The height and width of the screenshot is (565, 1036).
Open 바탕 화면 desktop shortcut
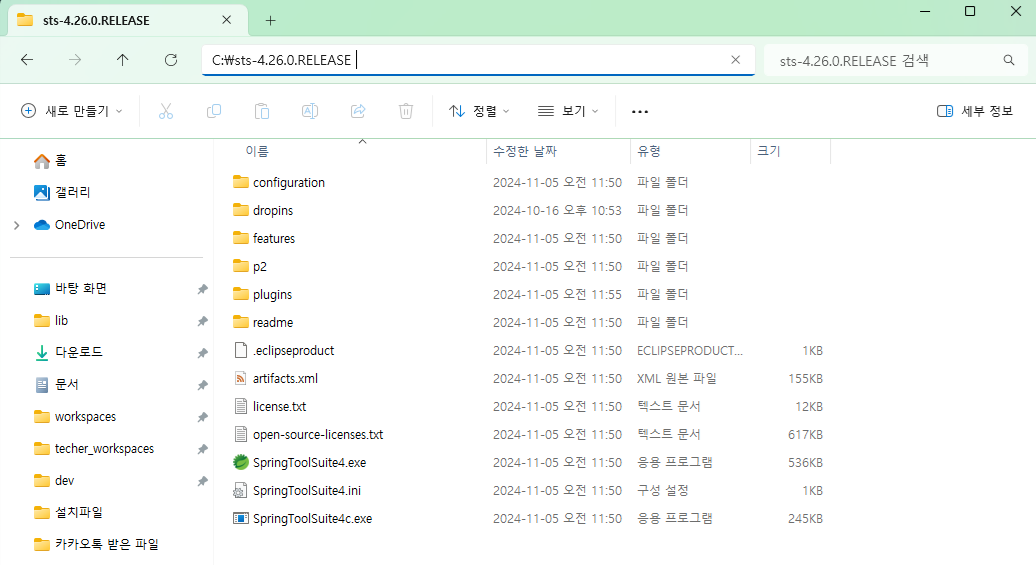[70, 289]
